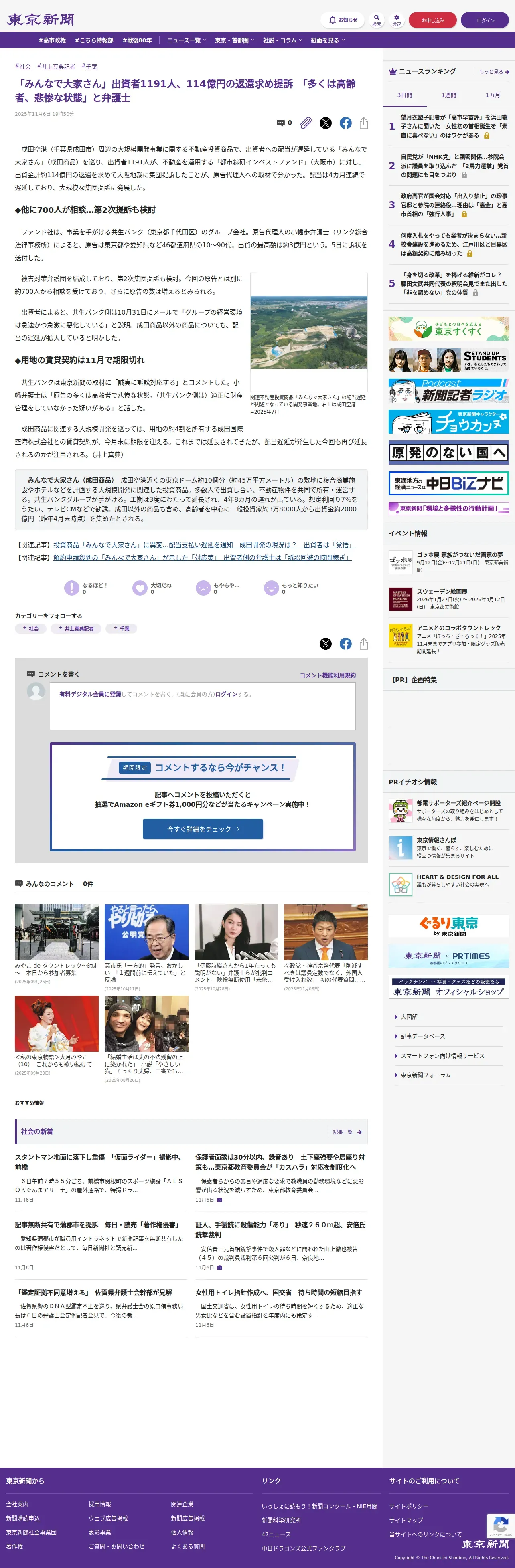Share on X icon below headline
The image size is (515, 1568).
pos(325,123)
